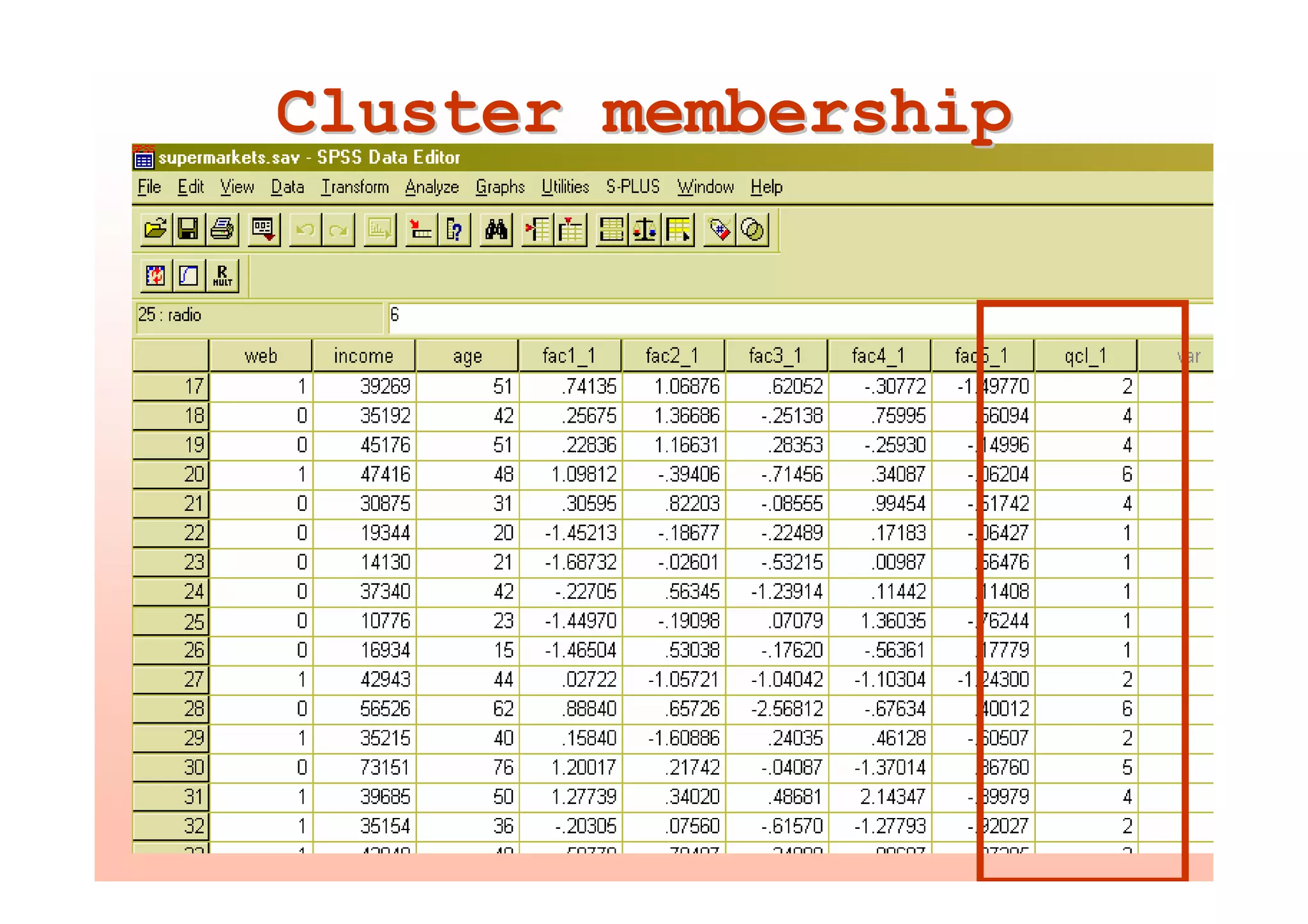
Task: Click the Value Labels tag icon
Action: (x=719, y=229)
